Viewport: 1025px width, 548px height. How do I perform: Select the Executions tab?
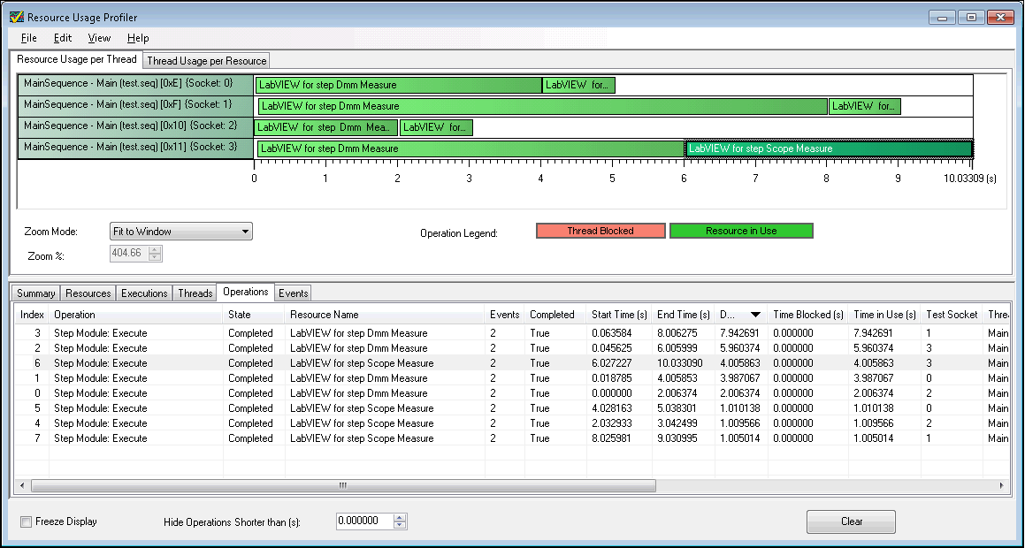coord(144,293)
